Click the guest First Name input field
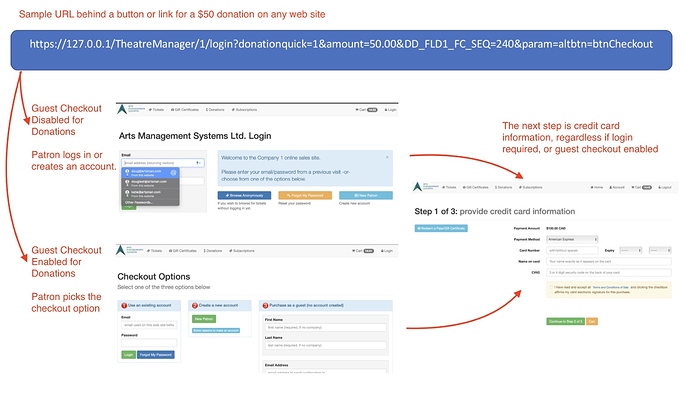 click(x=326, y=328)
